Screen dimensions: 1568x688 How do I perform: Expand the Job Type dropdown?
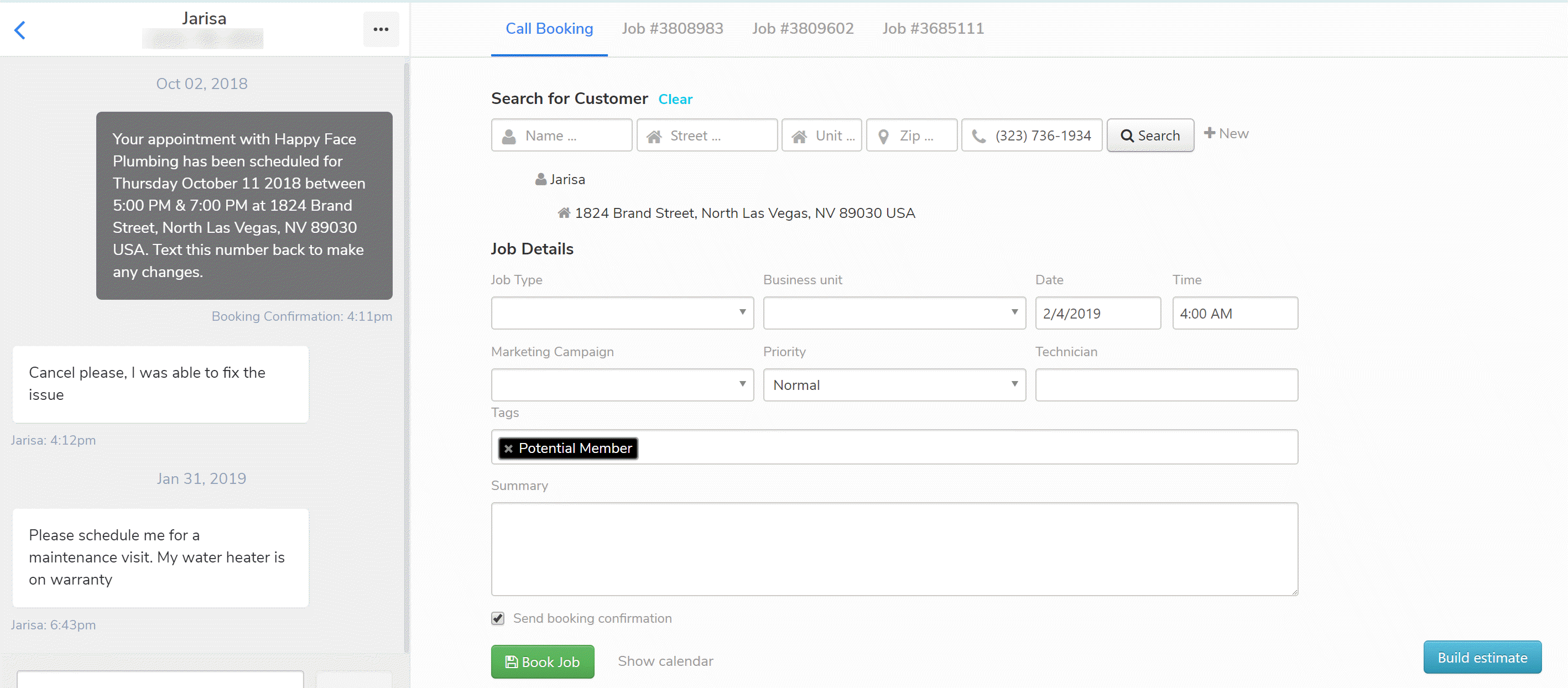pyautogui.click(x=622, y=313)
